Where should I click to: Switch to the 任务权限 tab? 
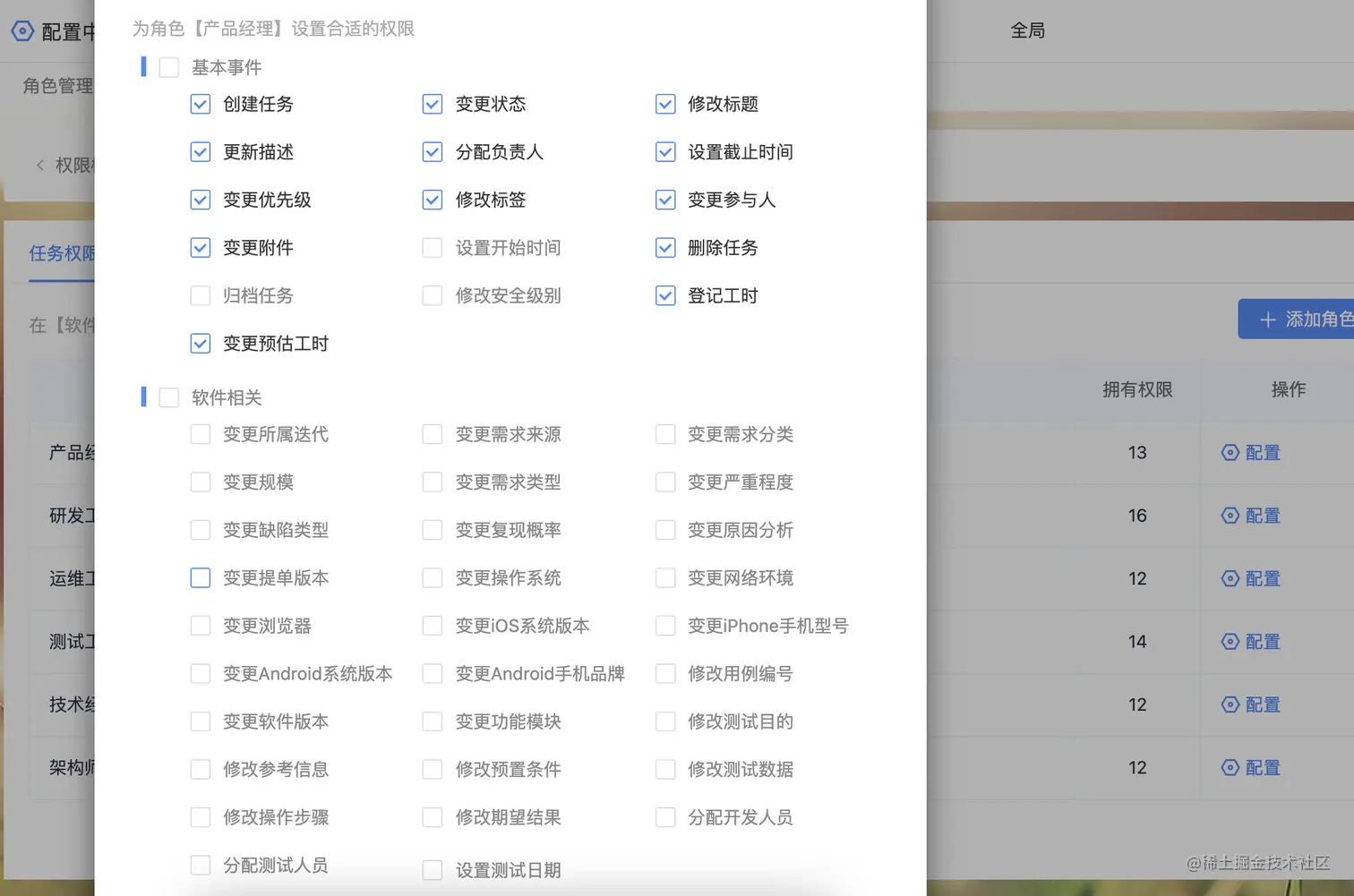(62, 253)
